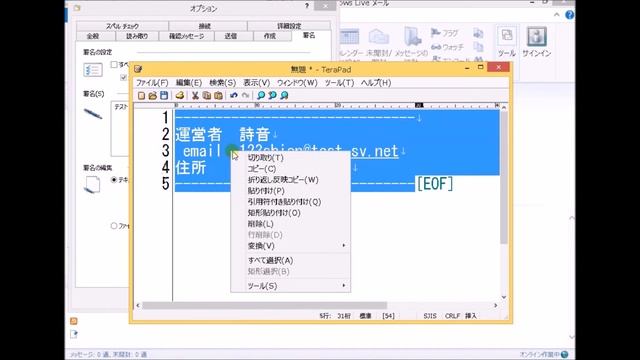Open the 表示(V) menu in TeraPad

(256, 83)
